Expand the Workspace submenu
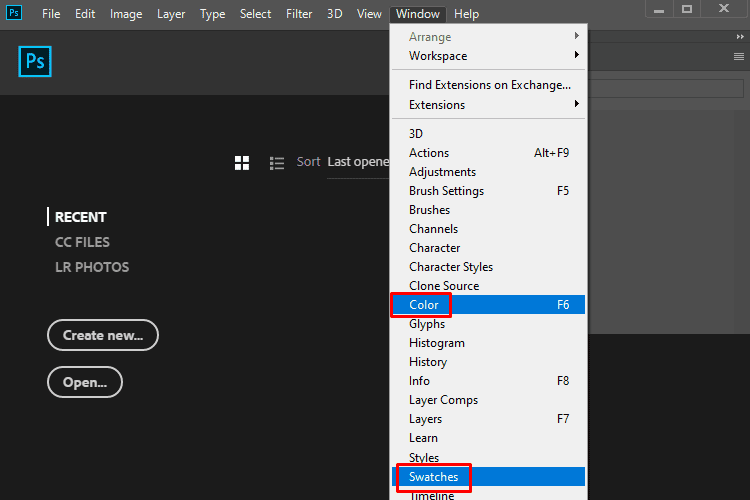Viewport: 750px width, 500px height. [x=488, y=56]
